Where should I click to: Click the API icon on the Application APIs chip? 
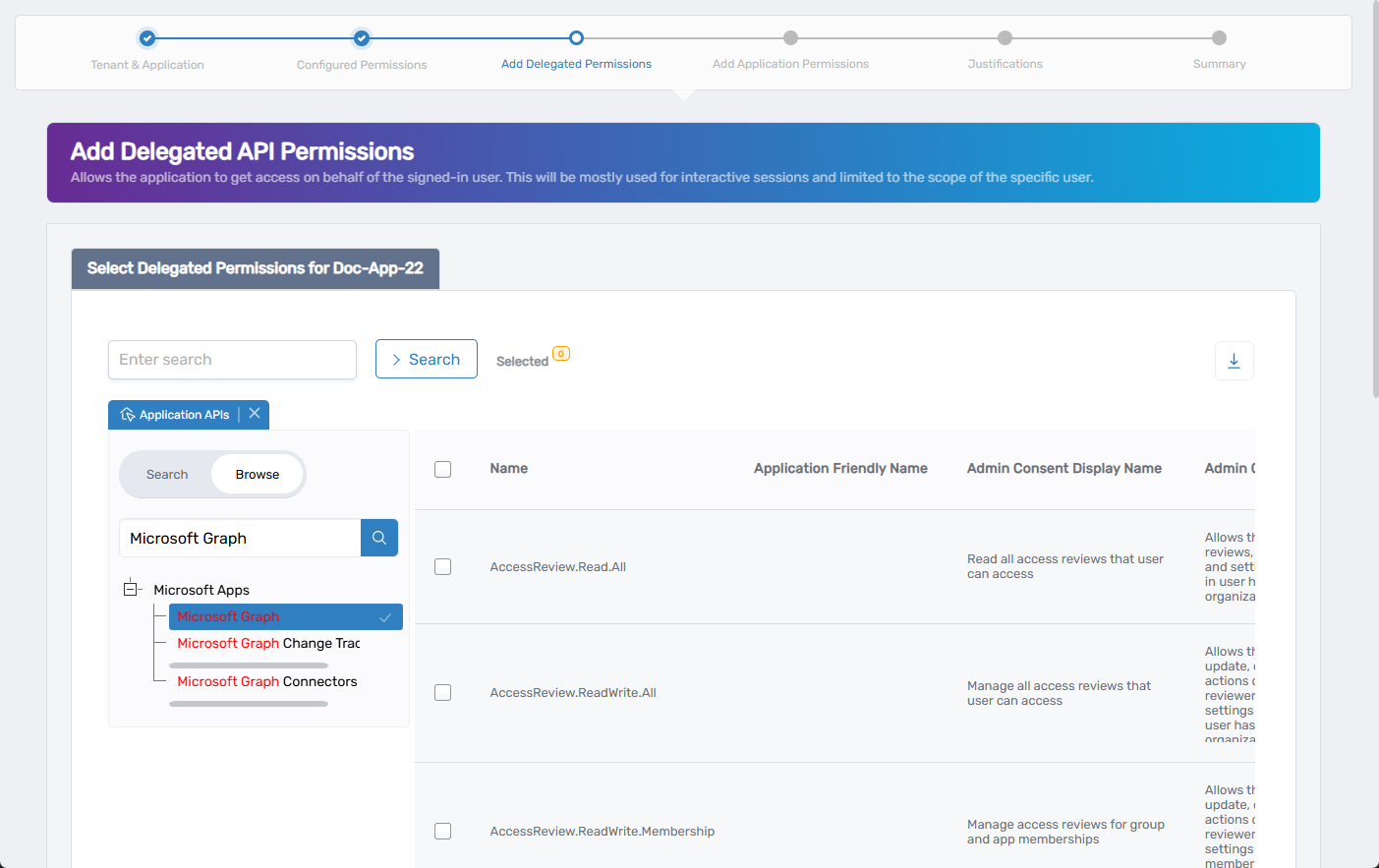tap(127, 414)
